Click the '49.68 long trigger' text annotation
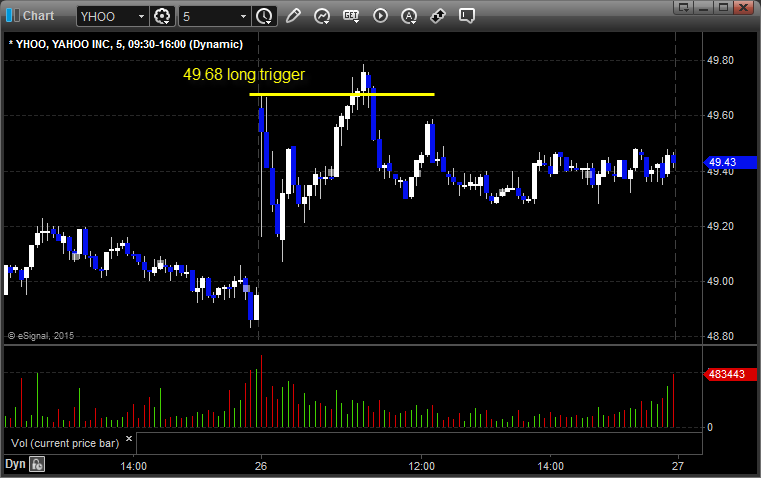The image size is (761, 478). 244,74
